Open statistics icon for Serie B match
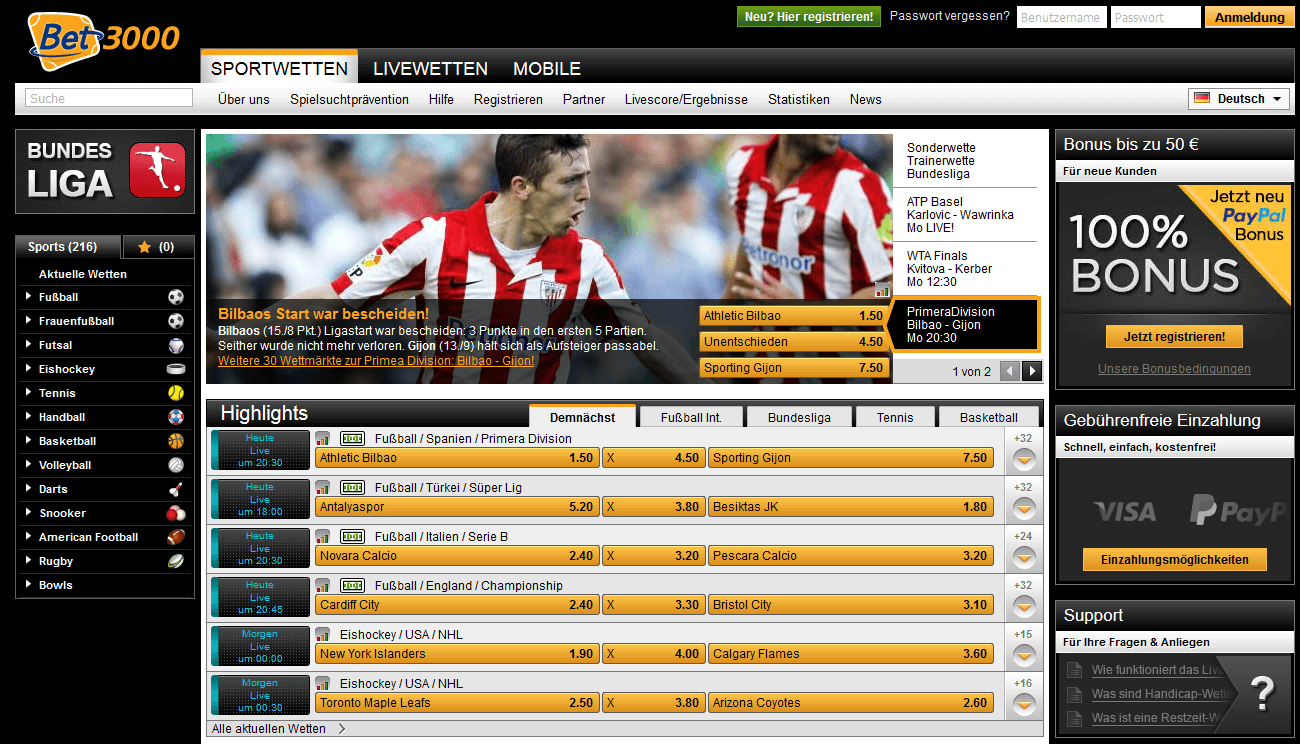 pos(323,536)
